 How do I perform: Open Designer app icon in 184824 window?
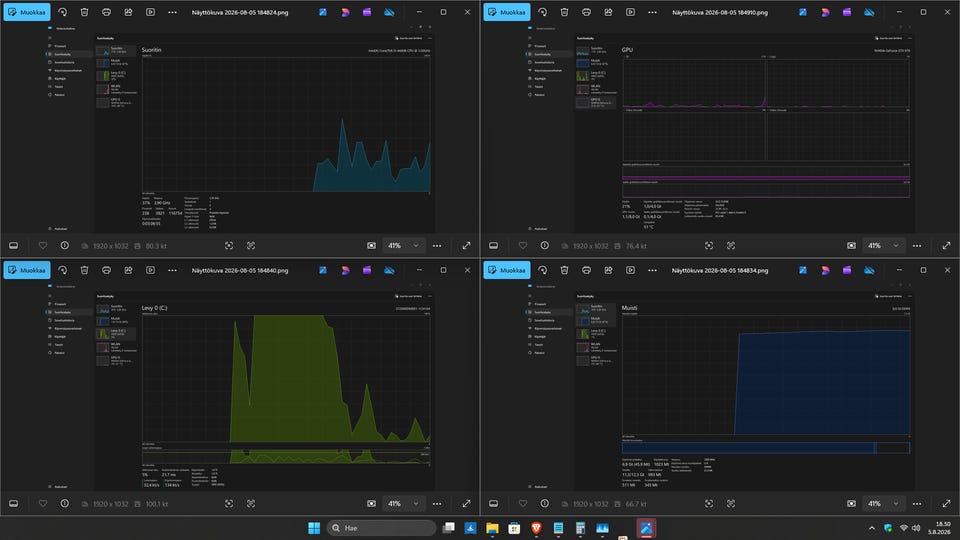pos(345,12)
